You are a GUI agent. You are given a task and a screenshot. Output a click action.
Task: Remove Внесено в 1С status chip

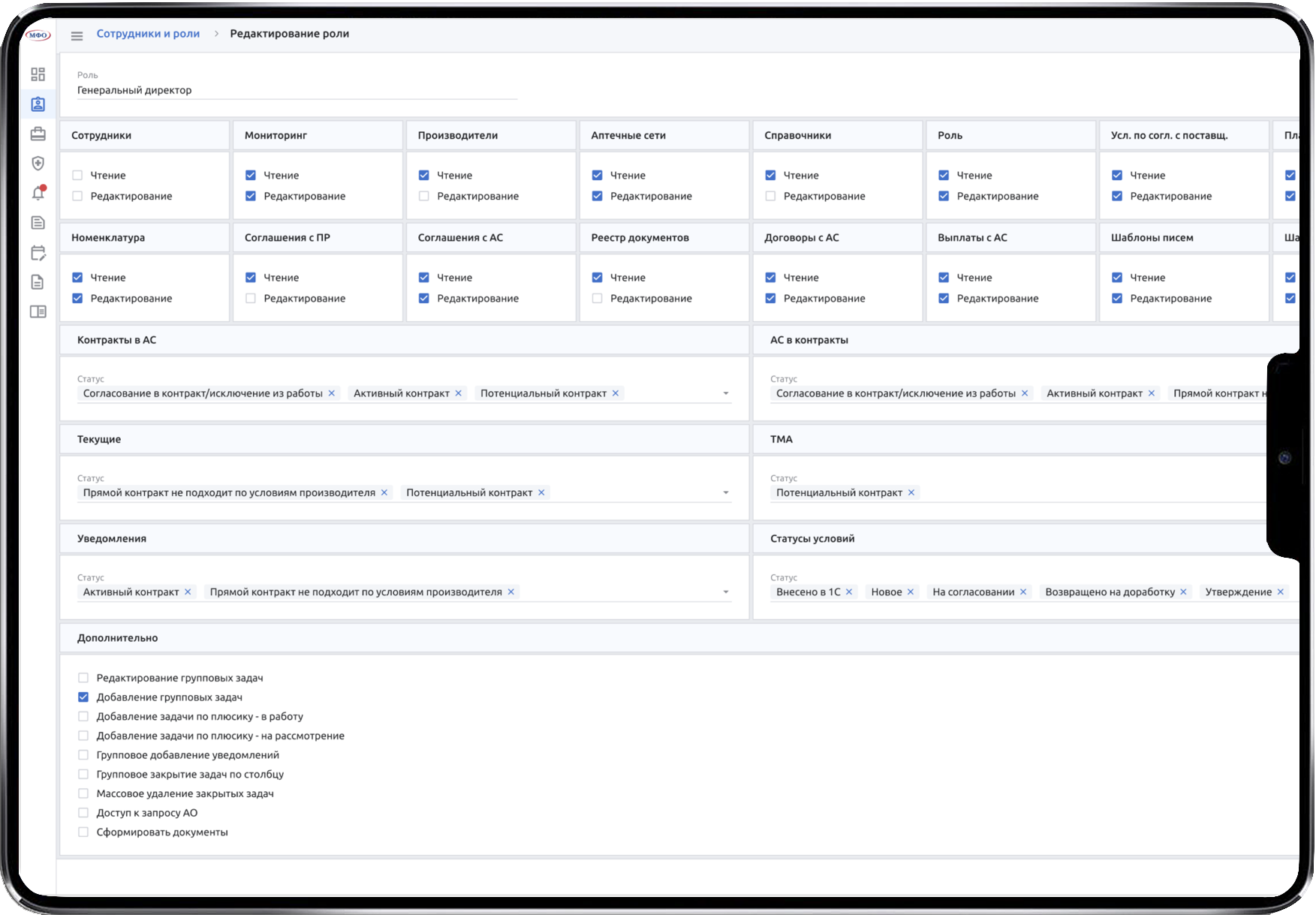(849, 592)
